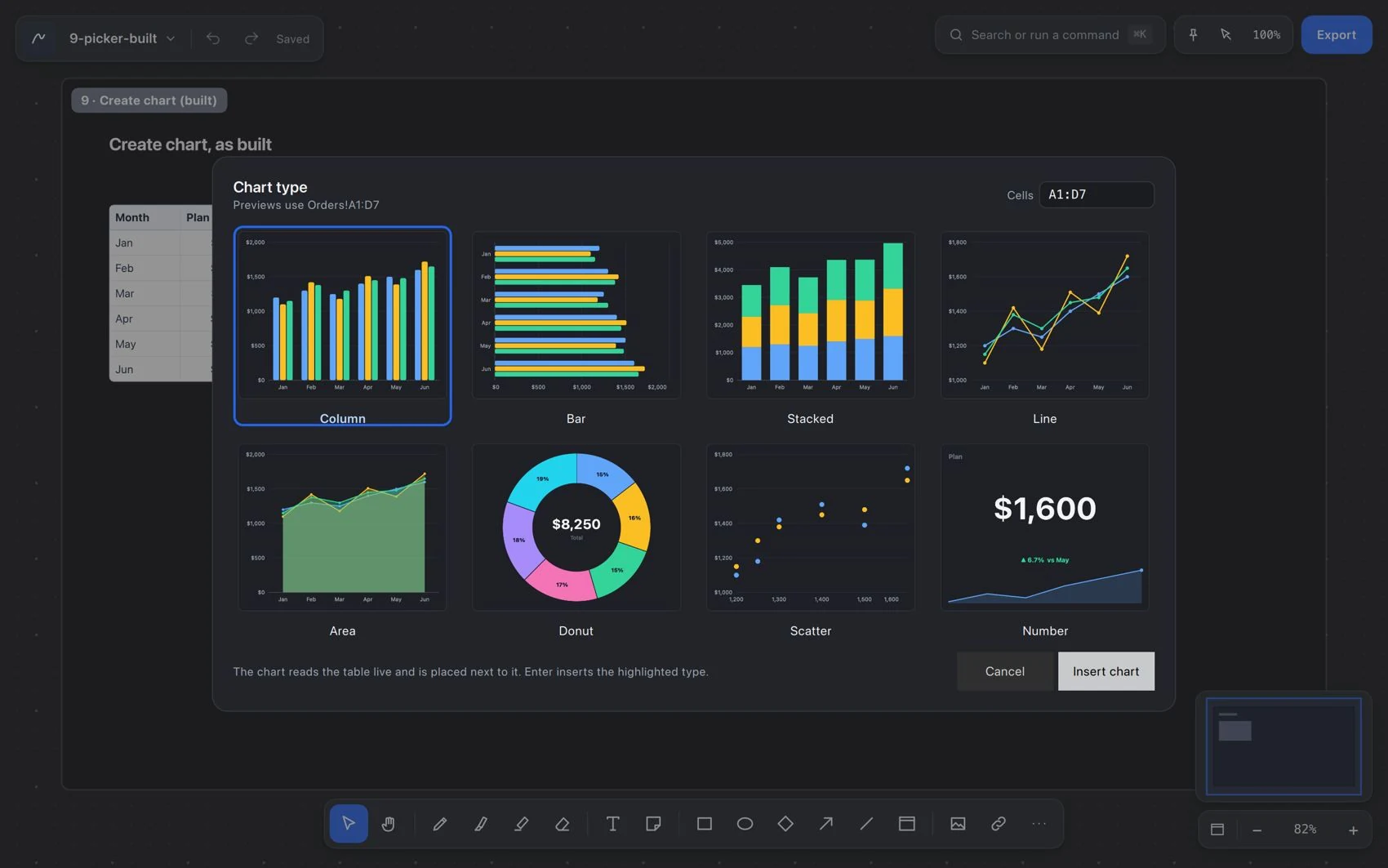
Task: Select the diamond shape tool
Action: coord(785,823)
